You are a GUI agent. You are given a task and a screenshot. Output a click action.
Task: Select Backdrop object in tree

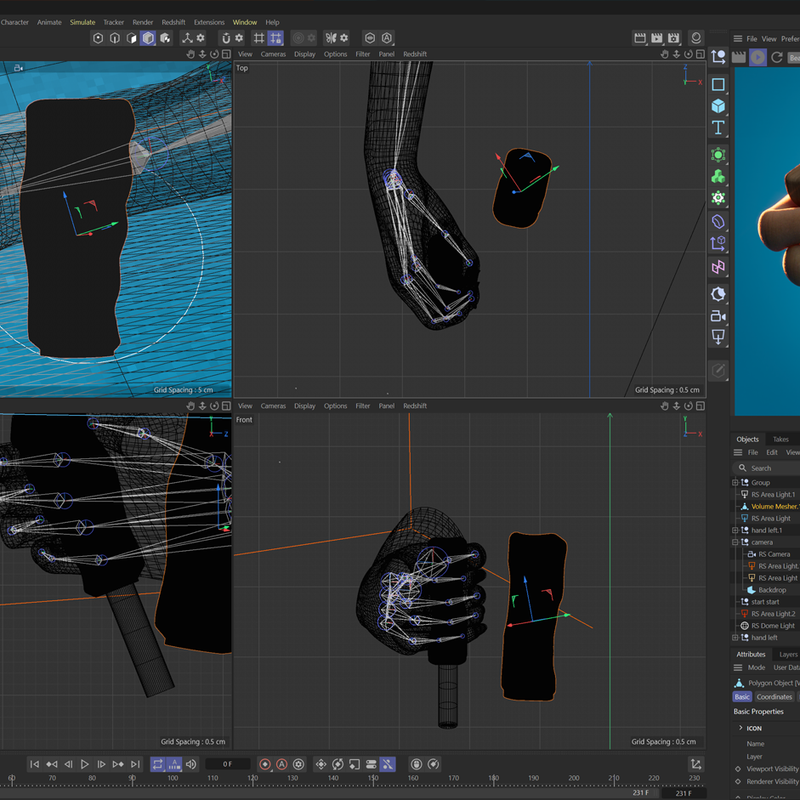(772, 590)
